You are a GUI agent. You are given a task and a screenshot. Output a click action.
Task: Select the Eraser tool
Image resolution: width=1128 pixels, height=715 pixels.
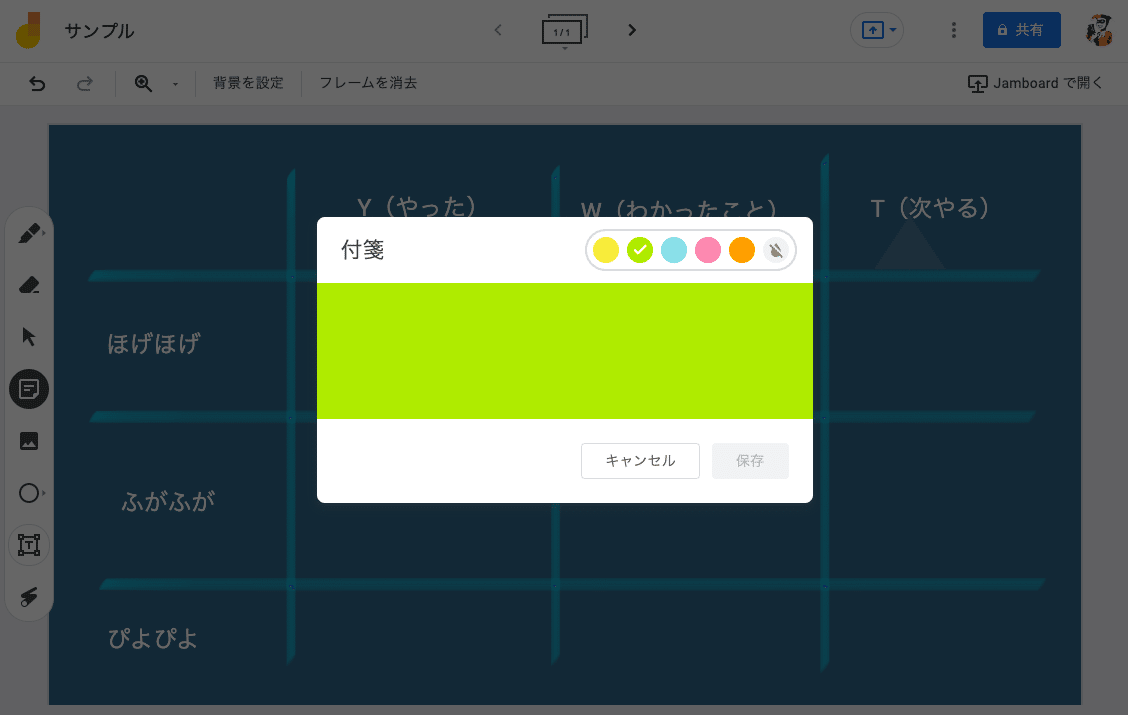tap(29, 284)
